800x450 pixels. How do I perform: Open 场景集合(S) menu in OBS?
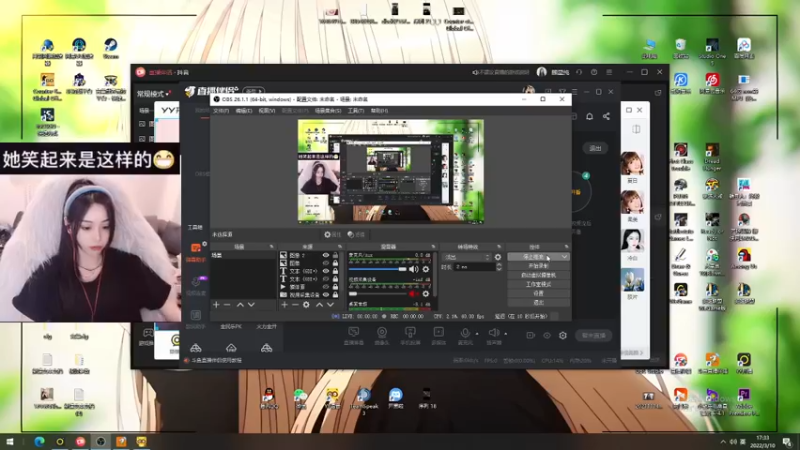pos(328,111)
